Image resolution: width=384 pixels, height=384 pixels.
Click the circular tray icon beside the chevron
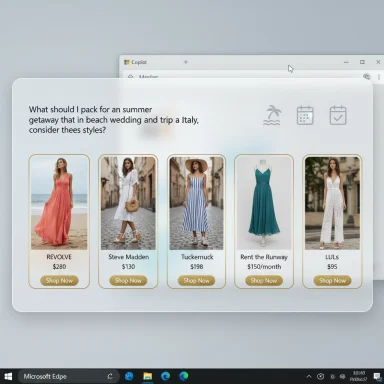(x=320, y=376)
